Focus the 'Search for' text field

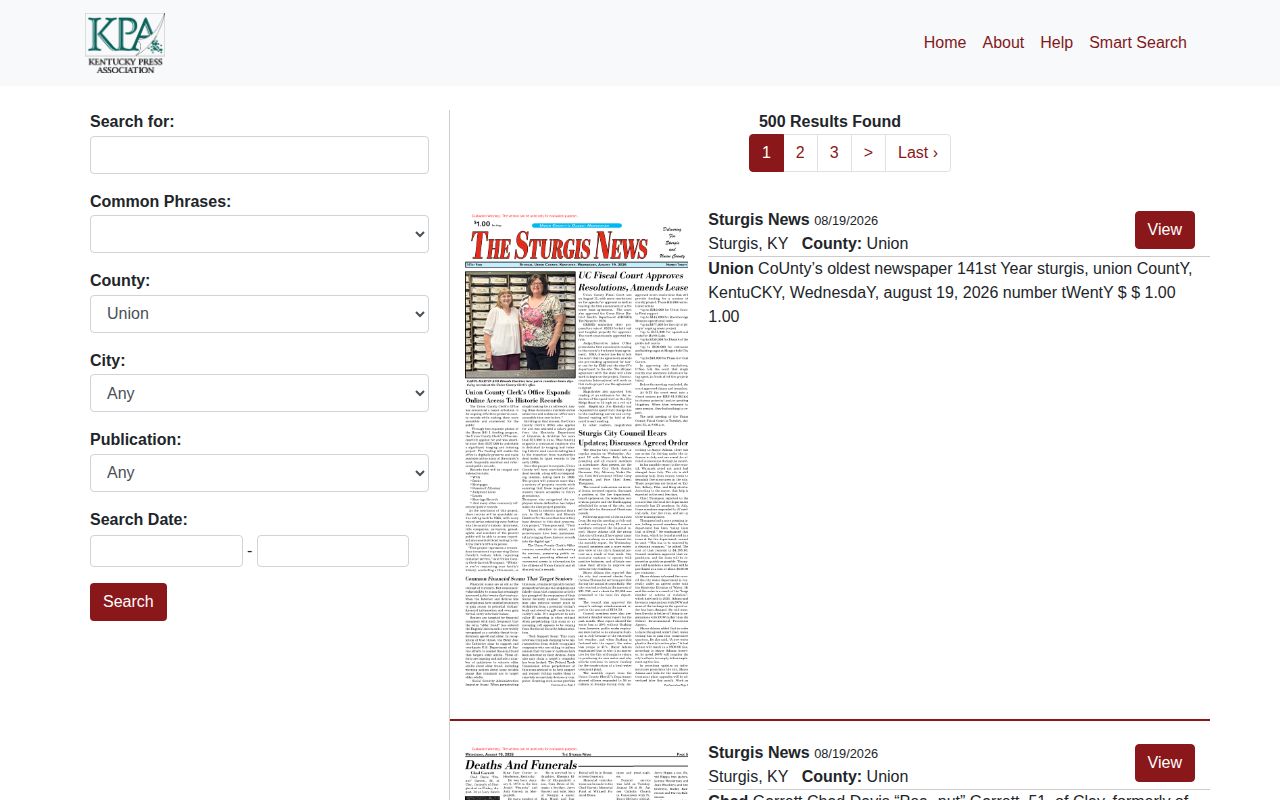259,155
